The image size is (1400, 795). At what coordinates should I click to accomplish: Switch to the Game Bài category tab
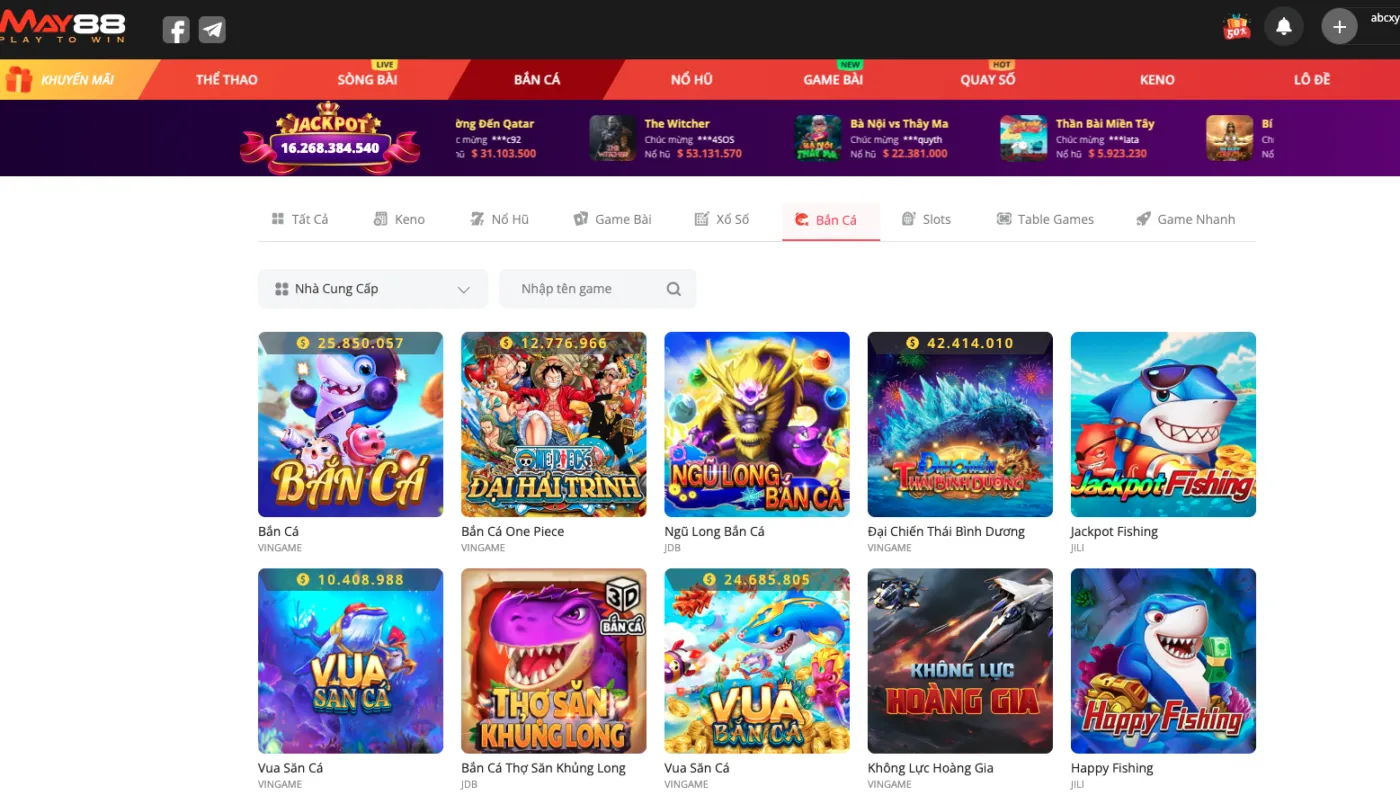pos(612,219)
